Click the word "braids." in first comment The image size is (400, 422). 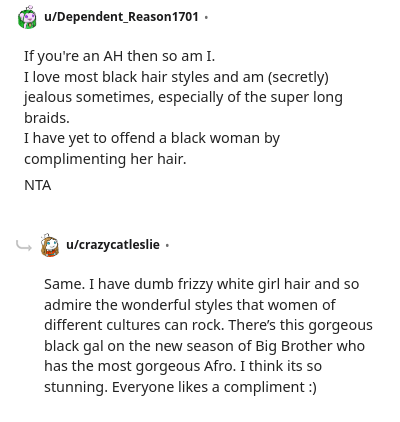click(x=47, y=118)
